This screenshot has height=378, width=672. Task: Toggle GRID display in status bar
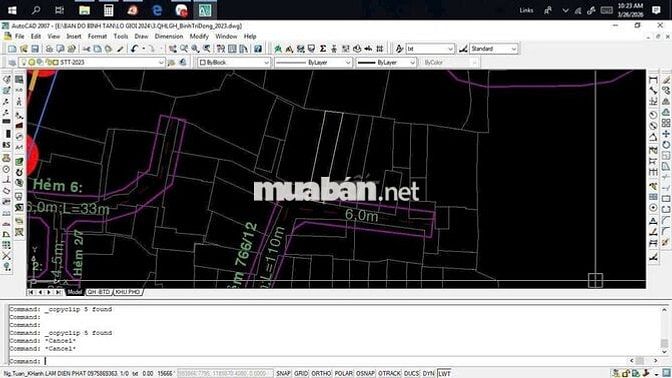tap(301, 373)
